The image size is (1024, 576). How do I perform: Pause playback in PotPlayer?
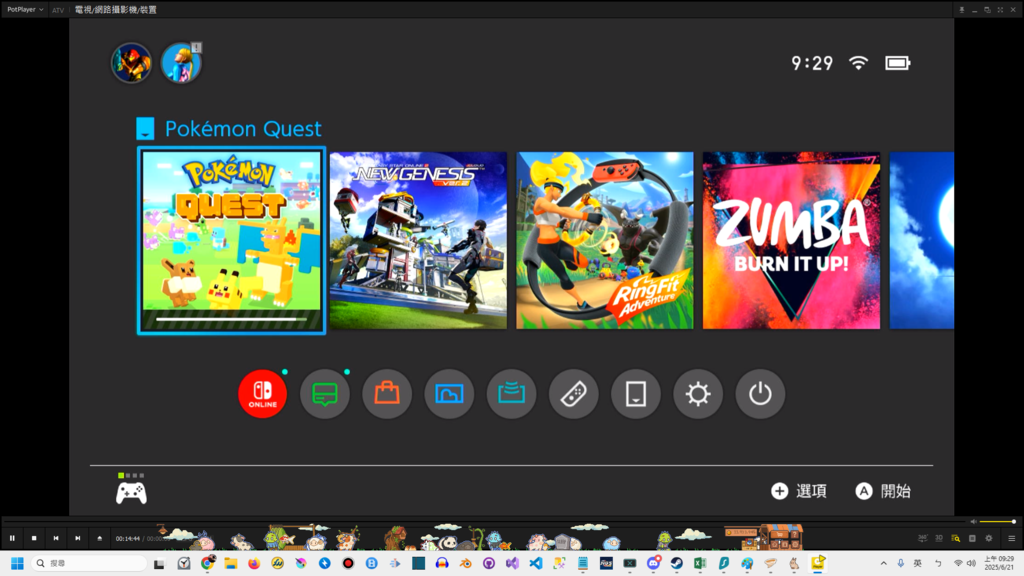(x=12, y=538)
